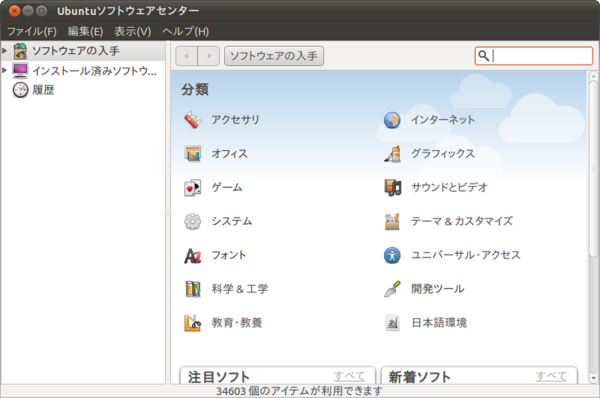Image resolution: width=600 pixels, height=398 pixels.
Task: Open the フォント letter icon
Action: pyautogui.click(x=192, y=255)
